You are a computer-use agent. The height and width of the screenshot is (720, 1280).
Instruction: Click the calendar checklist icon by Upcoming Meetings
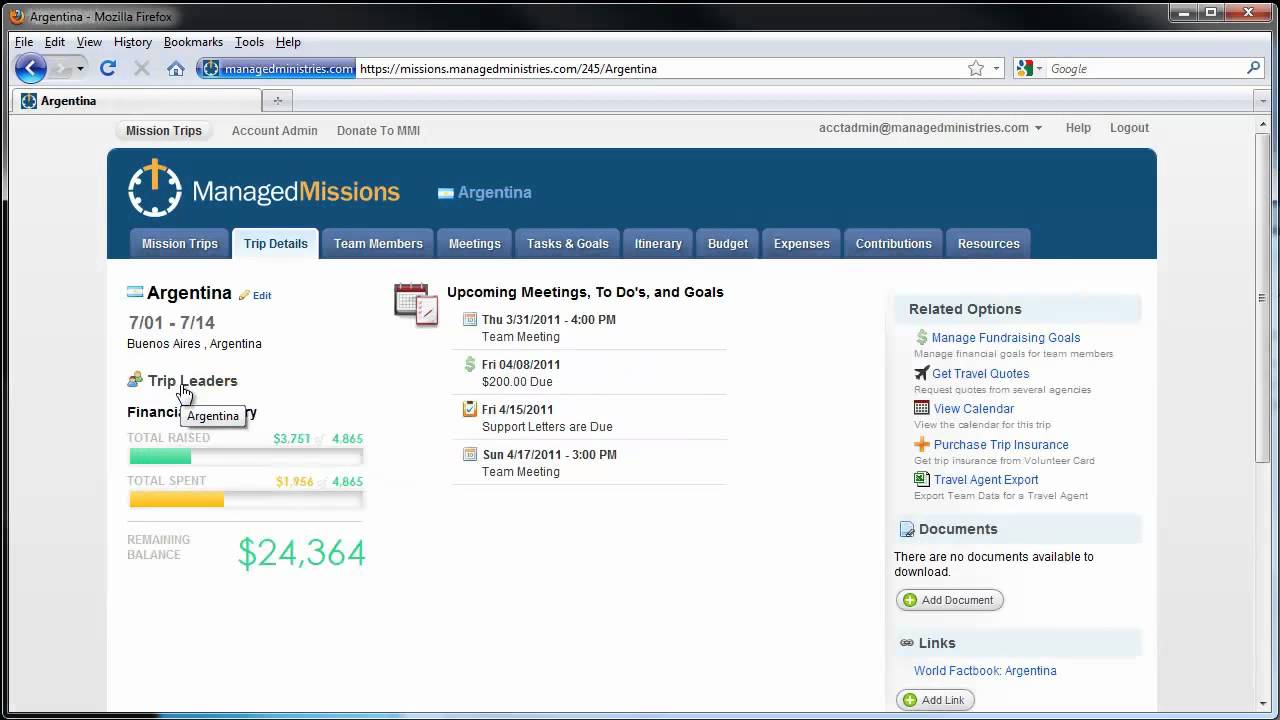click(416, 304)
